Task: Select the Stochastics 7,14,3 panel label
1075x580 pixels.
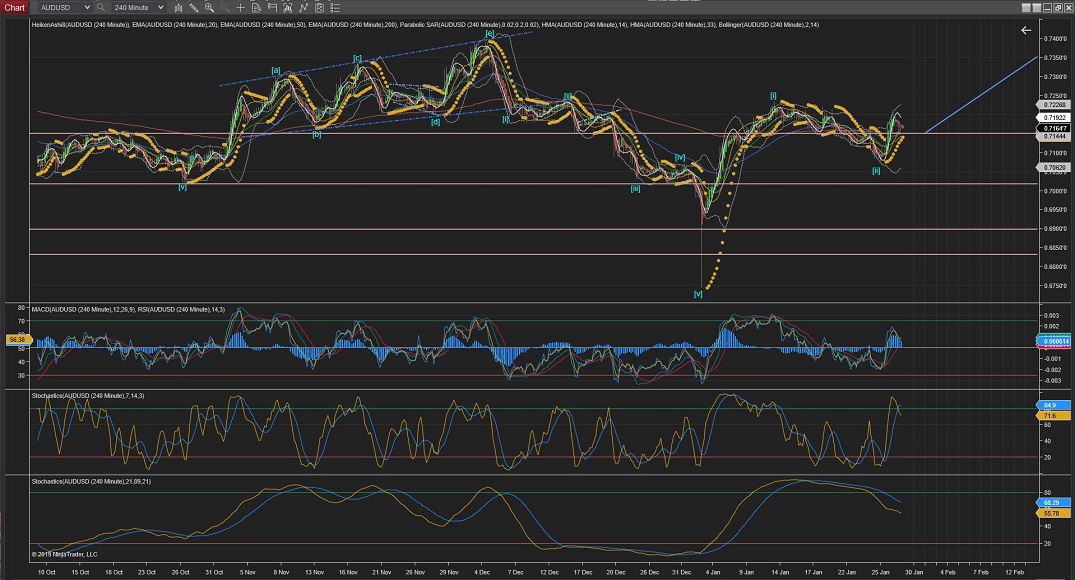Action: 88,396
